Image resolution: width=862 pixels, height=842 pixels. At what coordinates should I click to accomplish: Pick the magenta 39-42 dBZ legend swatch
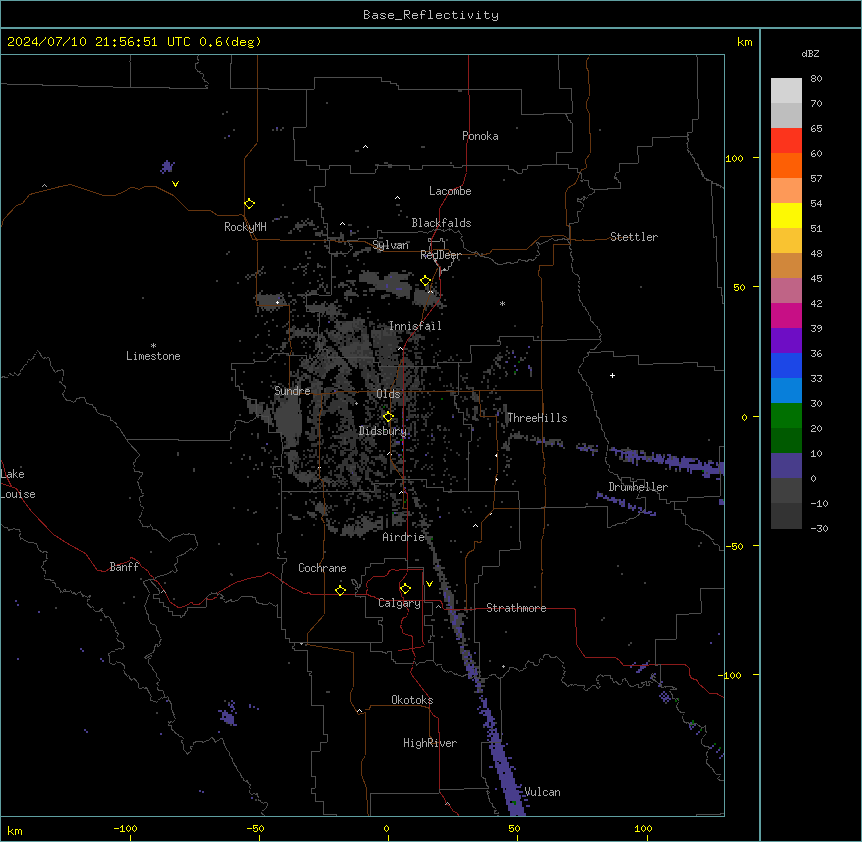(x=786, y=315)
